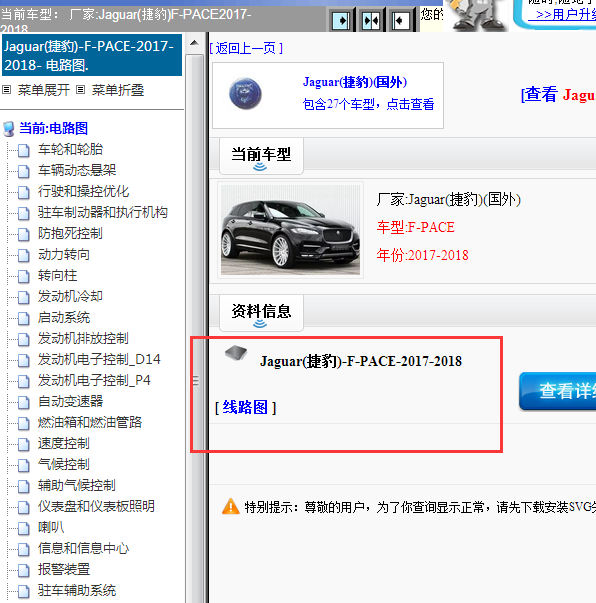Open 信息和信息中心 entry
Viewport: 596px width, 603px height.
point(83,548)
